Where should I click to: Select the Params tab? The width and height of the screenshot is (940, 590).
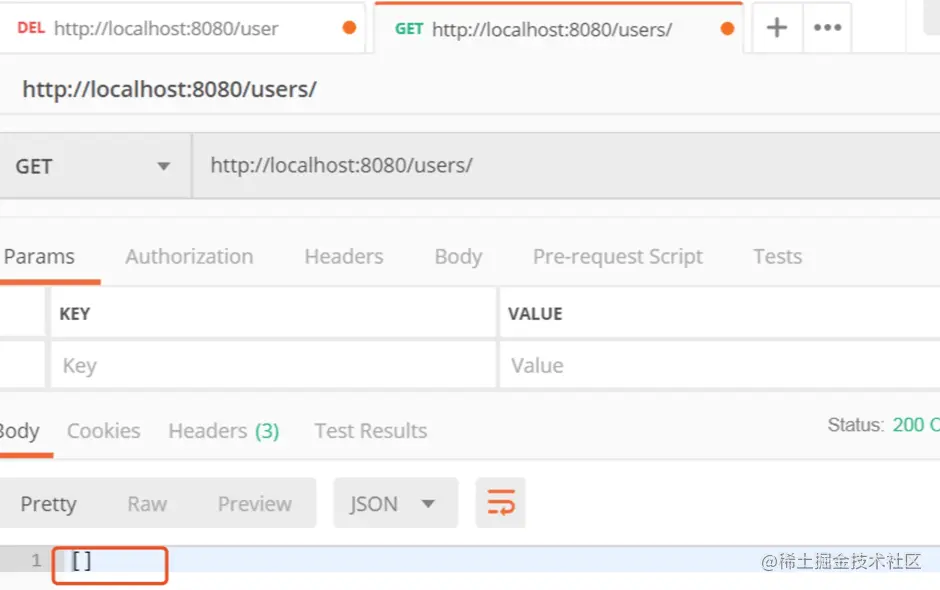coord(40,257)
